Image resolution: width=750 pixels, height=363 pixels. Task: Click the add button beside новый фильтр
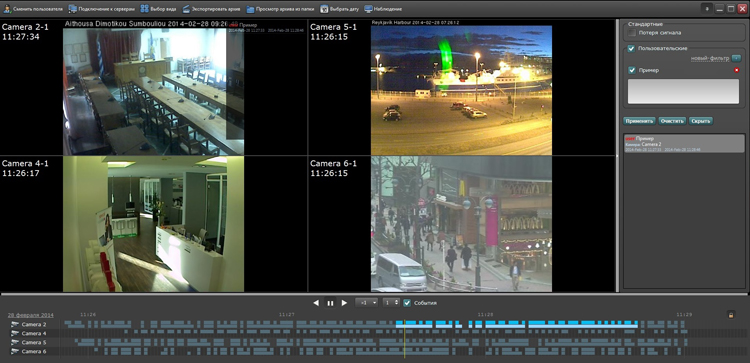pyautogui.click(x=736, y=58)
